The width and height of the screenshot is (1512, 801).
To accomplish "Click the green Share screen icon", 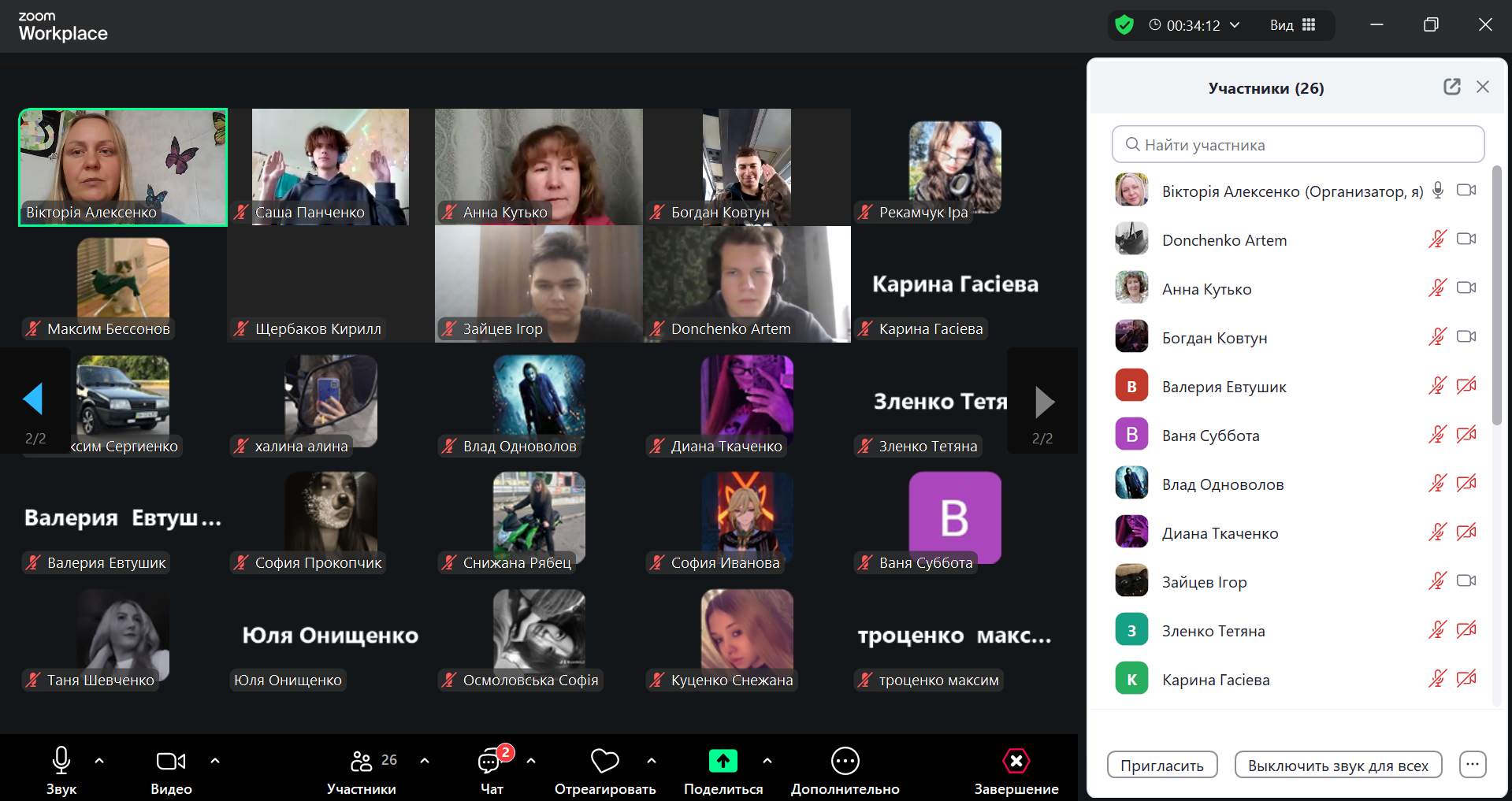I will click(x=723, y=761).
